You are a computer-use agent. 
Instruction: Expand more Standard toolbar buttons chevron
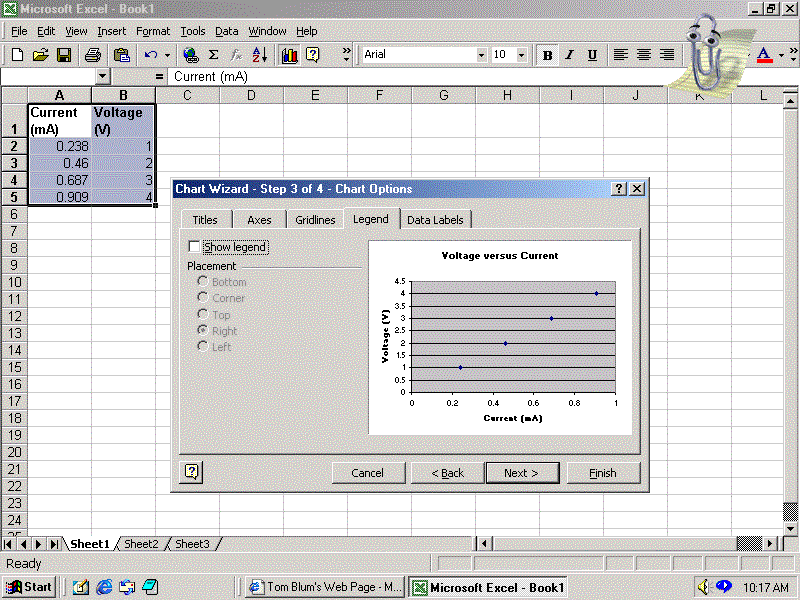pos(346,55)
